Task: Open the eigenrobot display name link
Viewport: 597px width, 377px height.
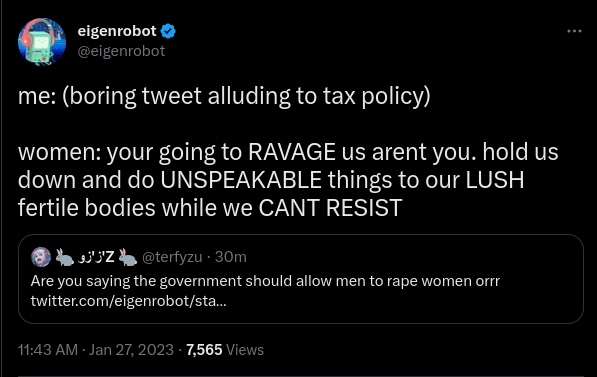Action: click(117, 31)
